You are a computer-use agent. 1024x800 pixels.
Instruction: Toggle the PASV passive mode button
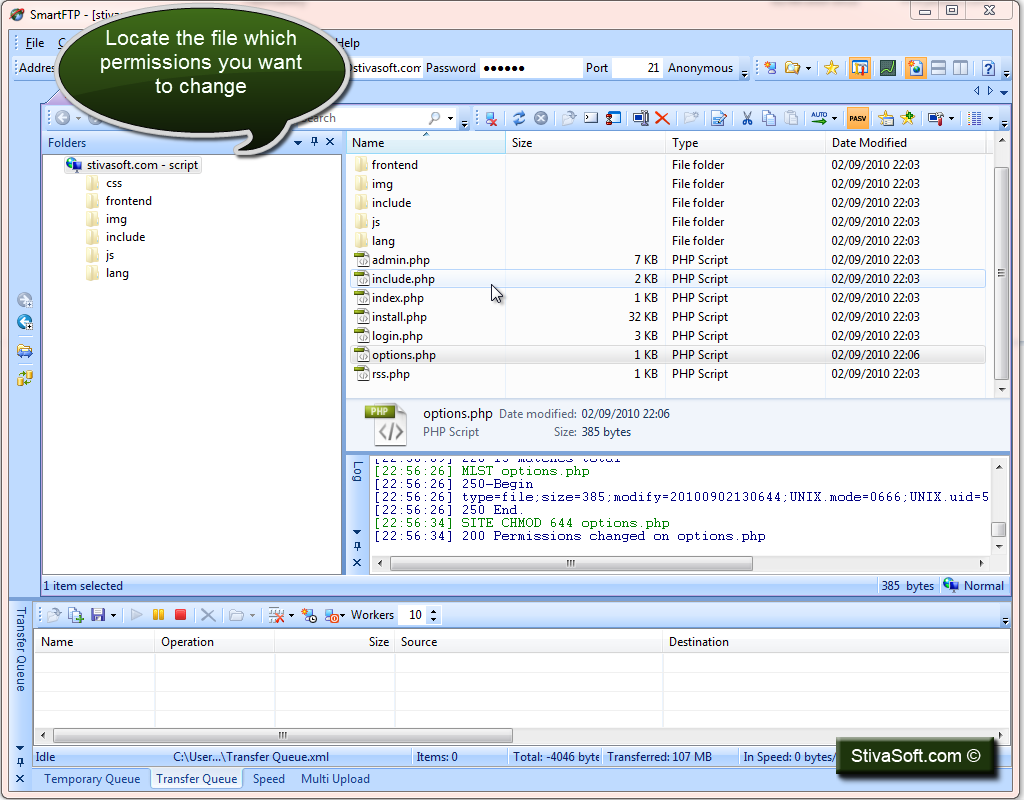click(x=857, y=118)
